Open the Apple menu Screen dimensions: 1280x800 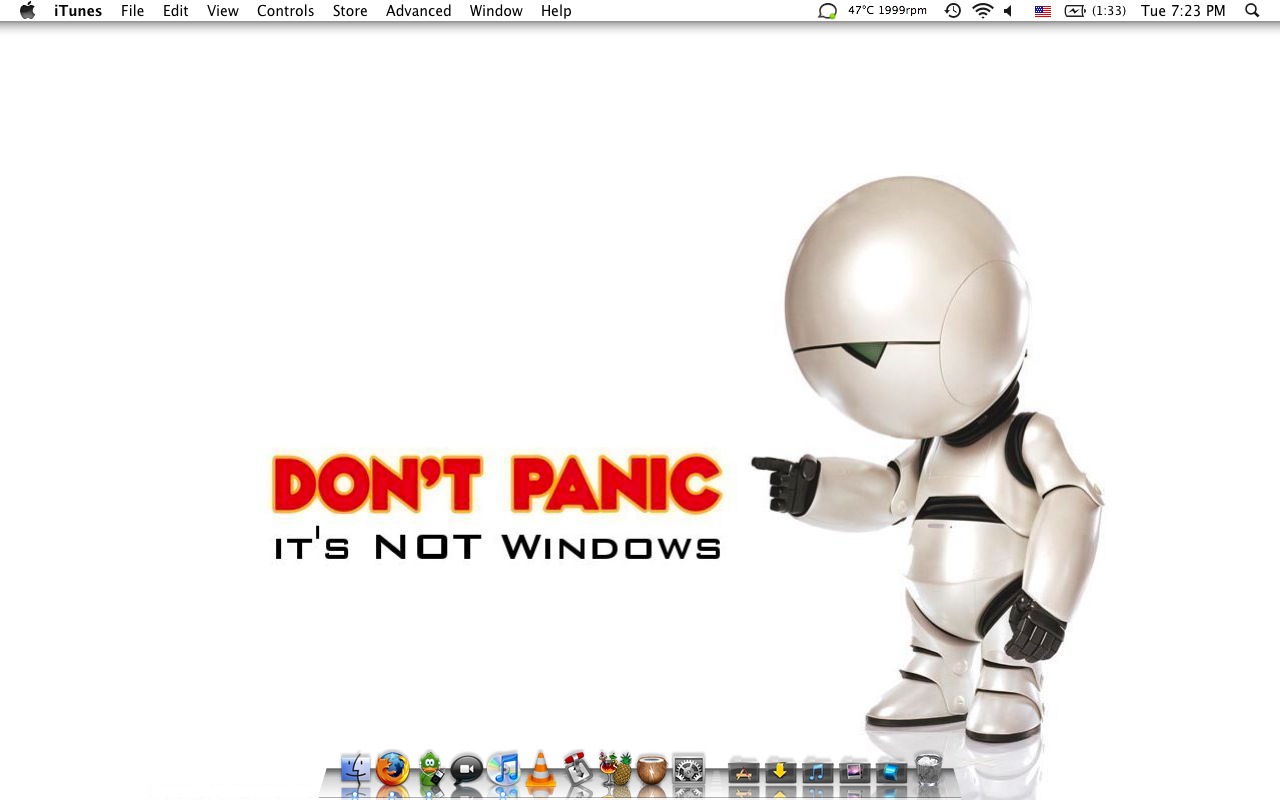[x=27, y=11]
